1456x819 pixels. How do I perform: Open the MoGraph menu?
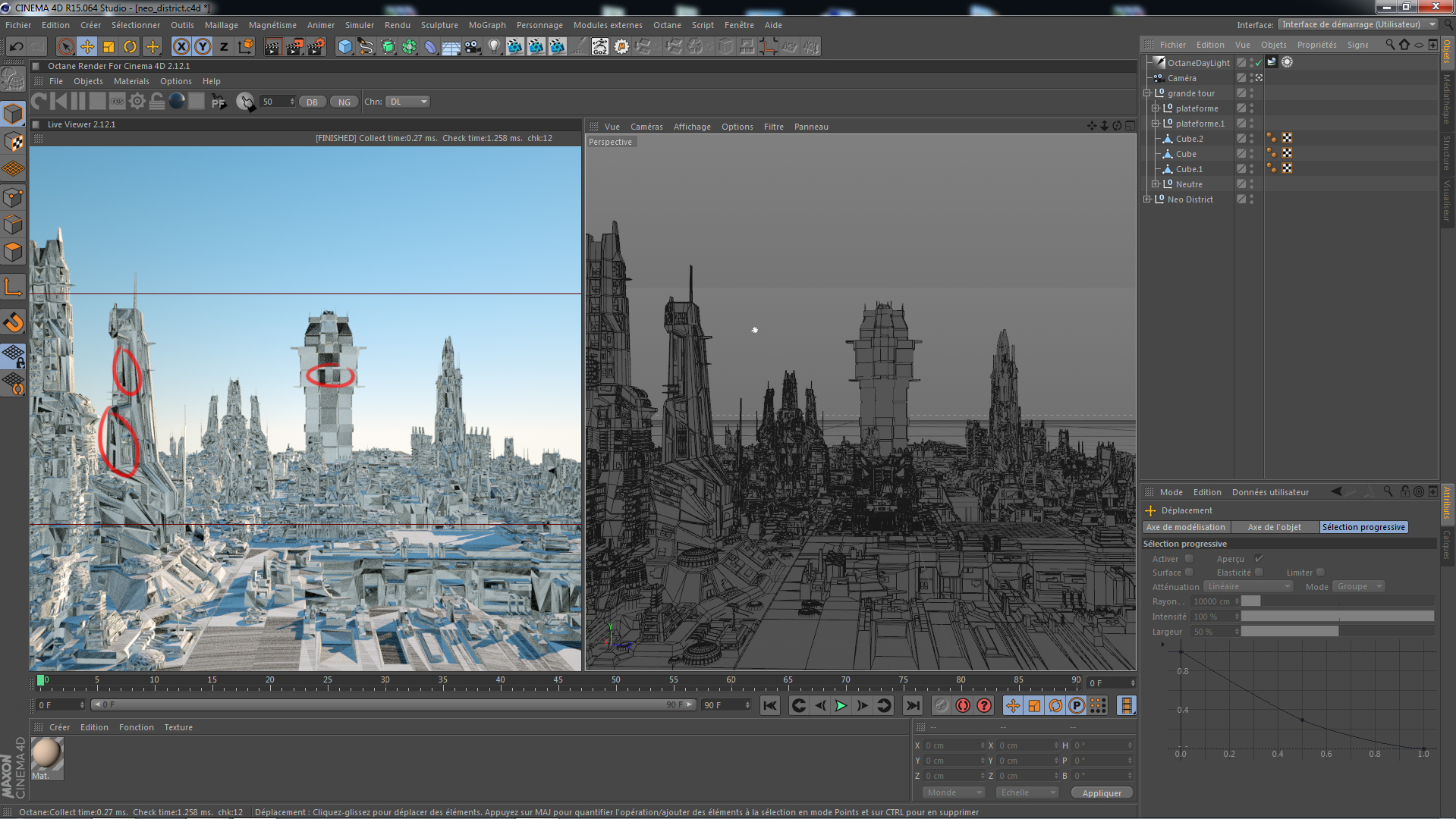(486, 25)
